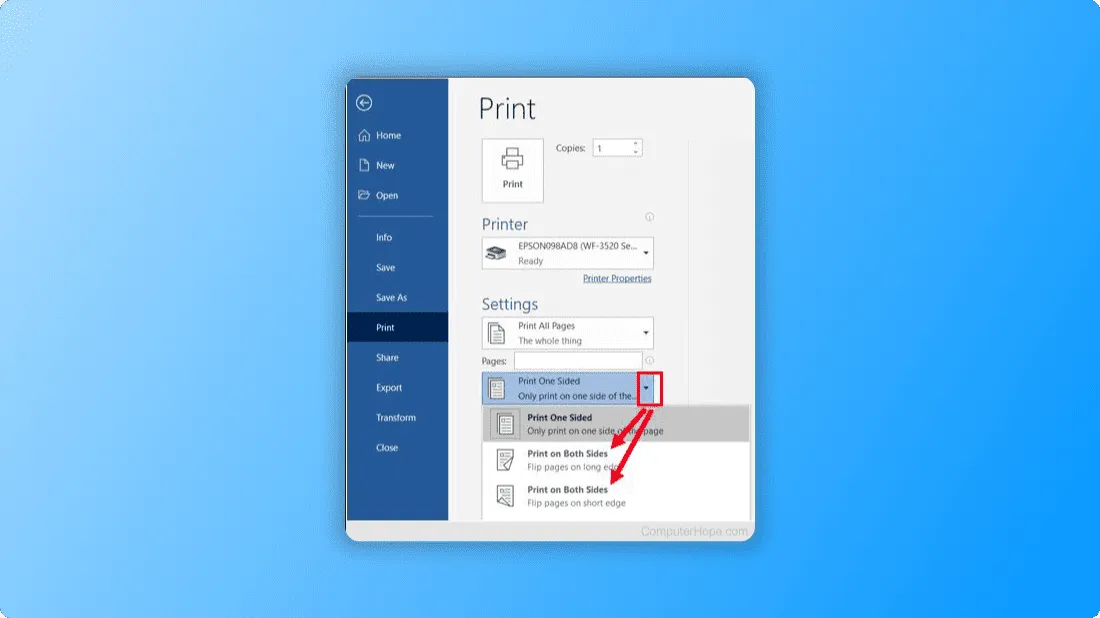Click the New document icon

364,166
